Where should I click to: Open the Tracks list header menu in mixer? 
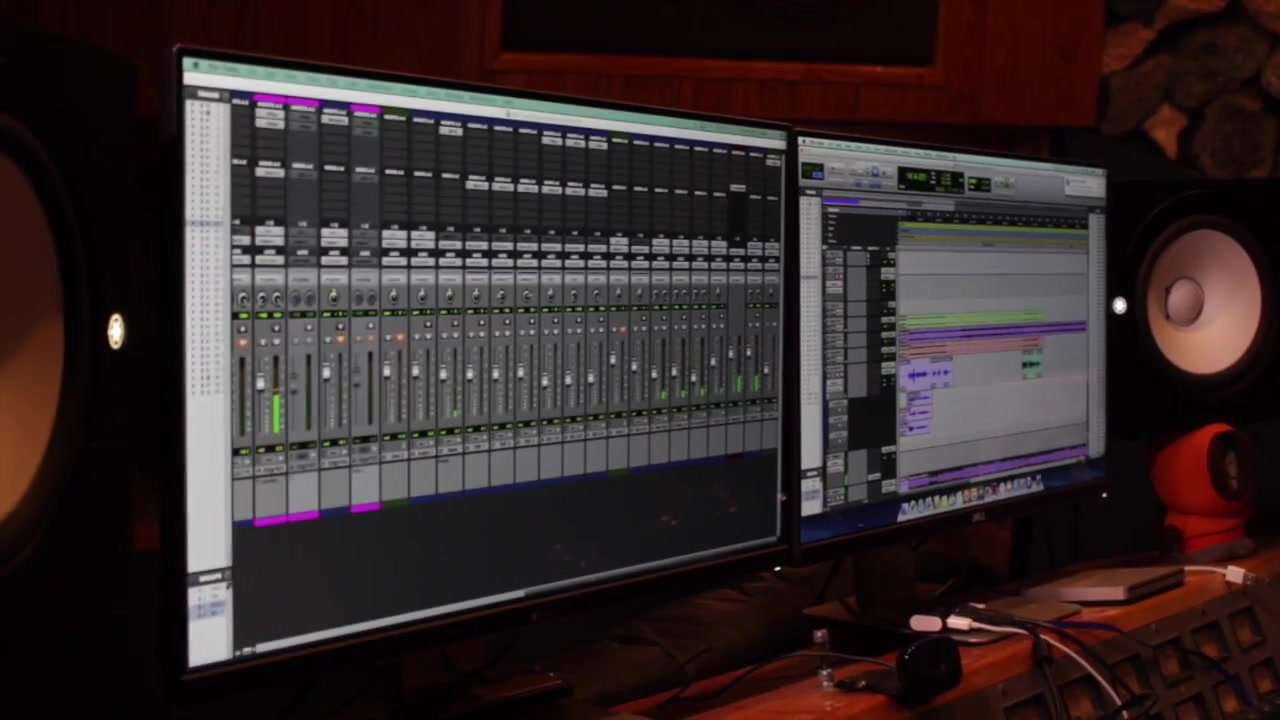point(208,95)
